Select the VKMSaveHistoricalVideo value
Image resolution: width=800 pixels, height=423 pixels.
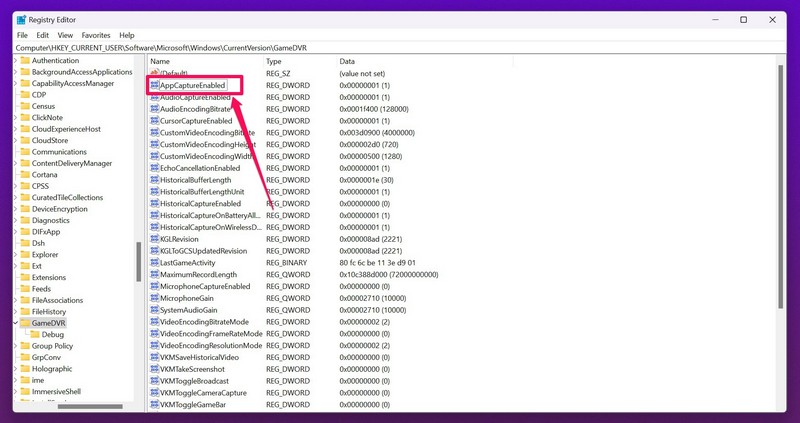(199, 357)
